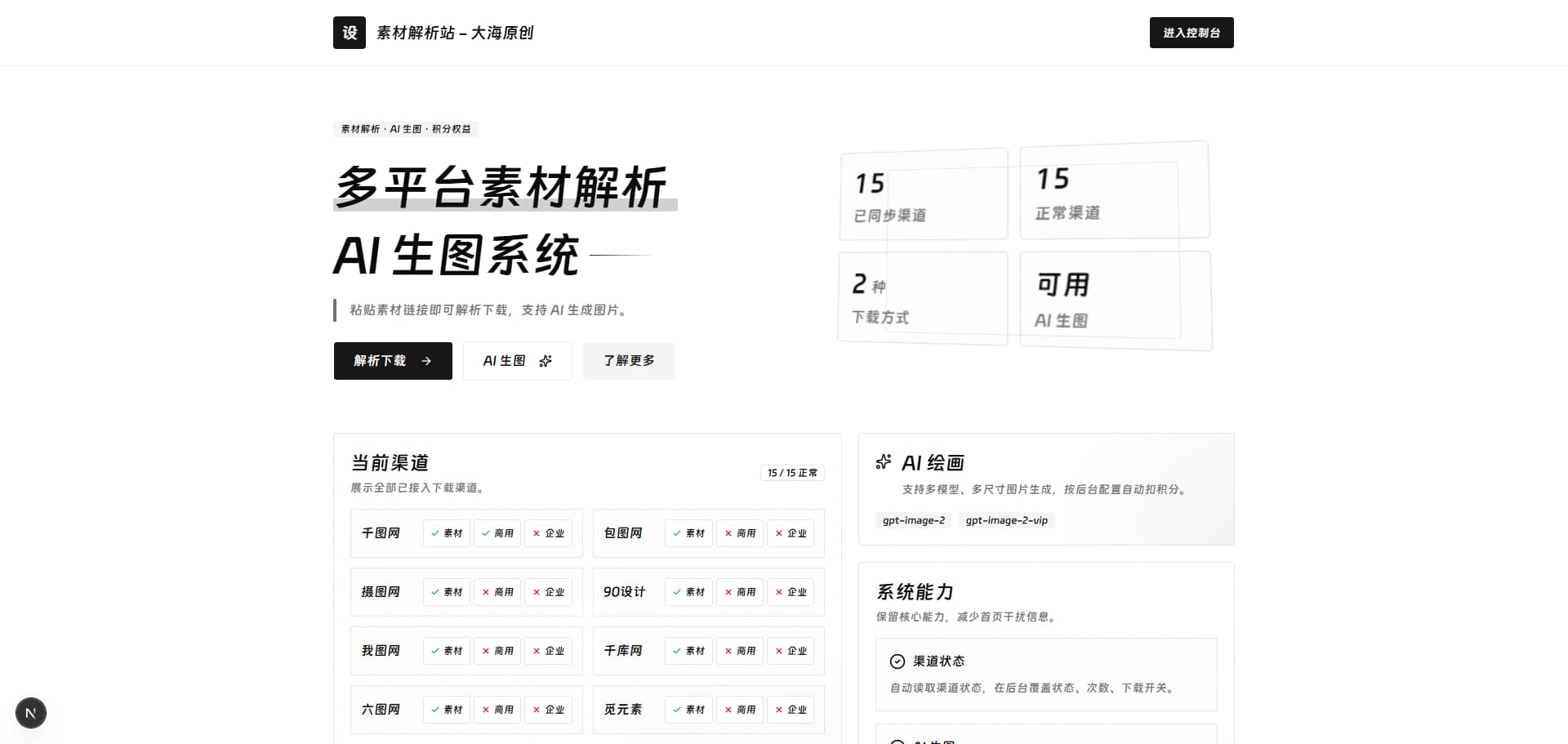Select the gpt-image-2 model tag
1568x744 pixels.
[x=914, y=520]
